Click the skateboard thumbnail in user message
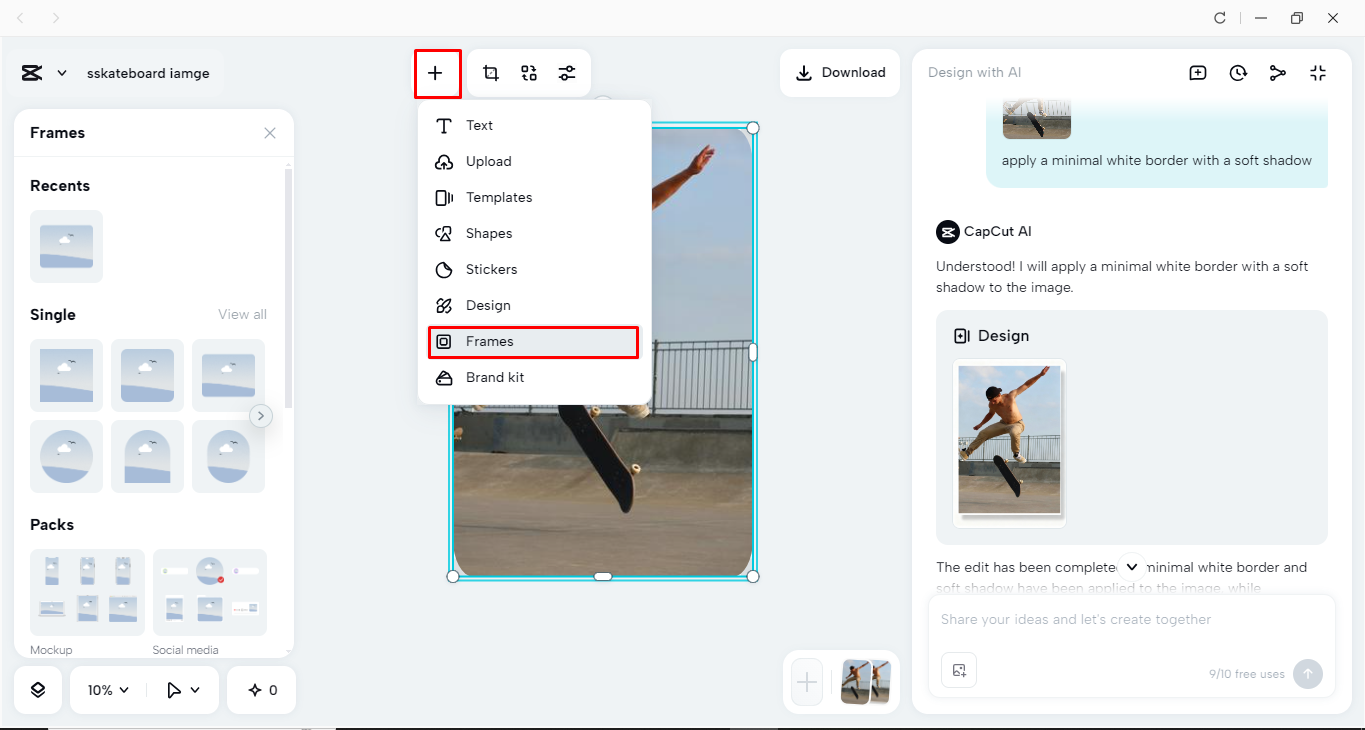 pos(1037,119)
